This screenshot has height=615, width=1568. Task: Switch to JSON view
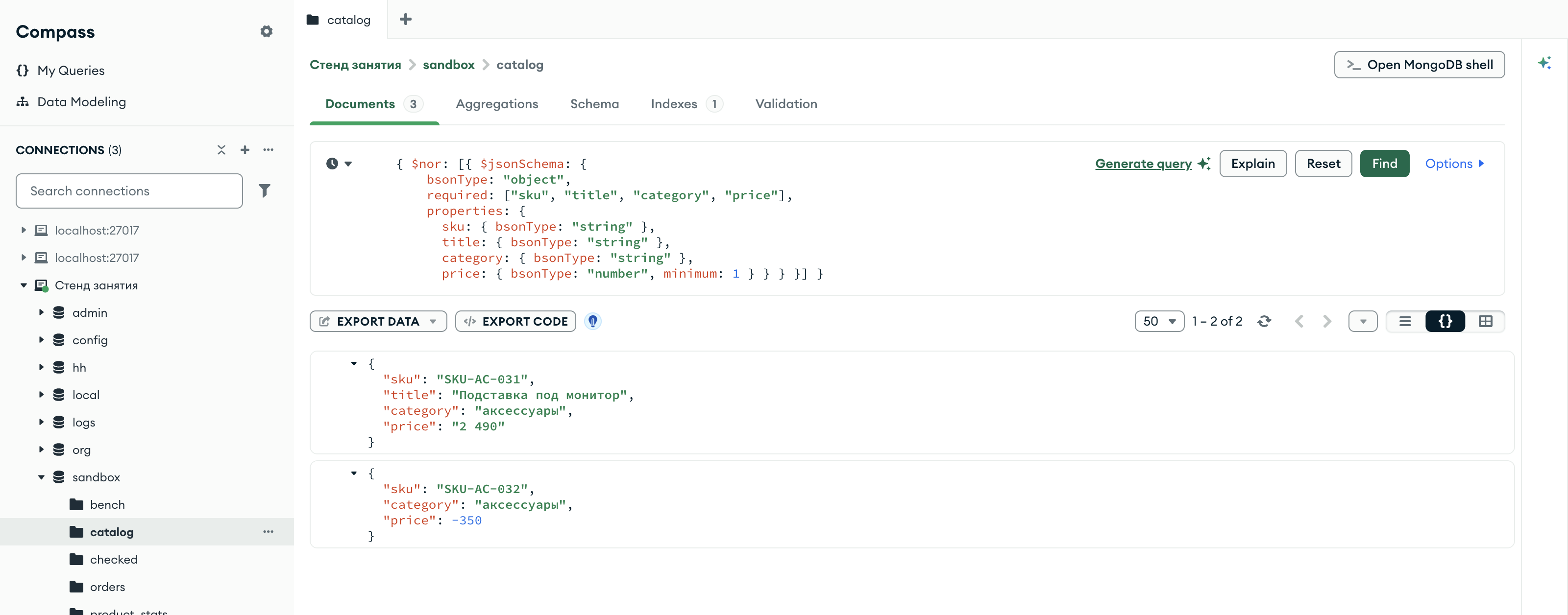pyautogui.click(x=1445, y=321)
